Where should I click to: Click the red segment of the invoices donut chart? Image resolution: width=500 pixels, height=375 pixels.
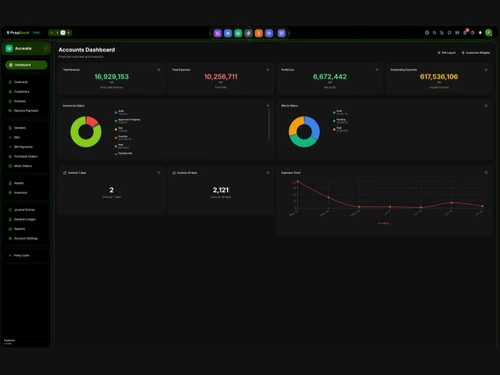point(92,120)
